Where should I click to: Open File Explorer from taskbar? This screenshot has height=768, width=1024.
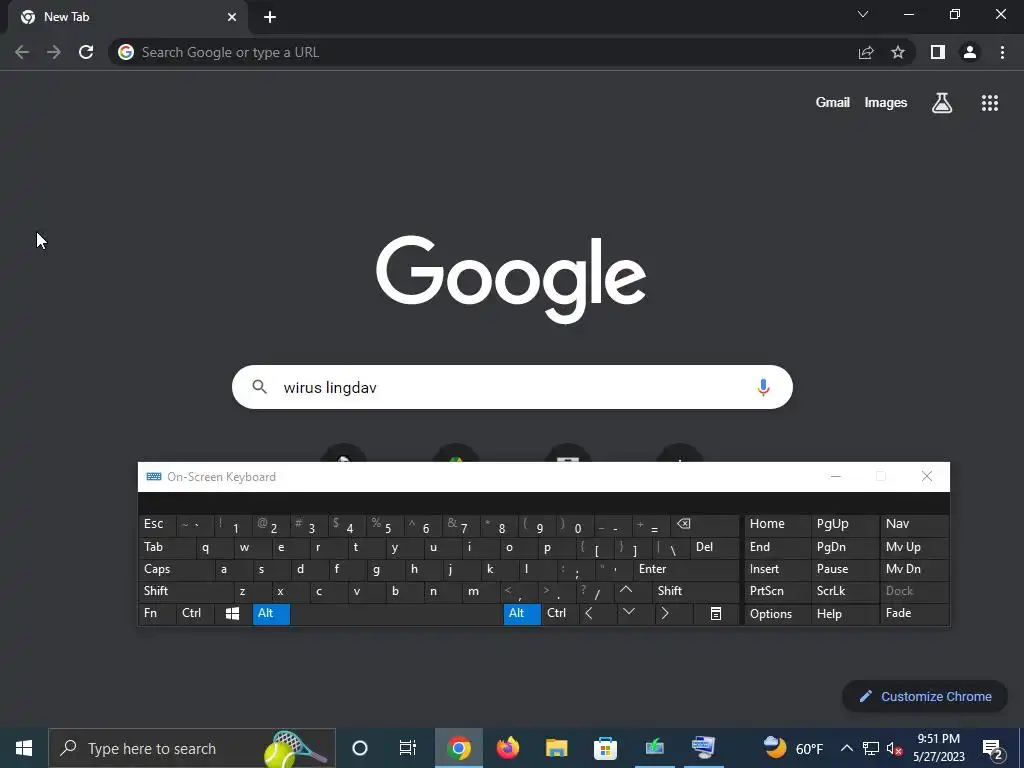556,748
